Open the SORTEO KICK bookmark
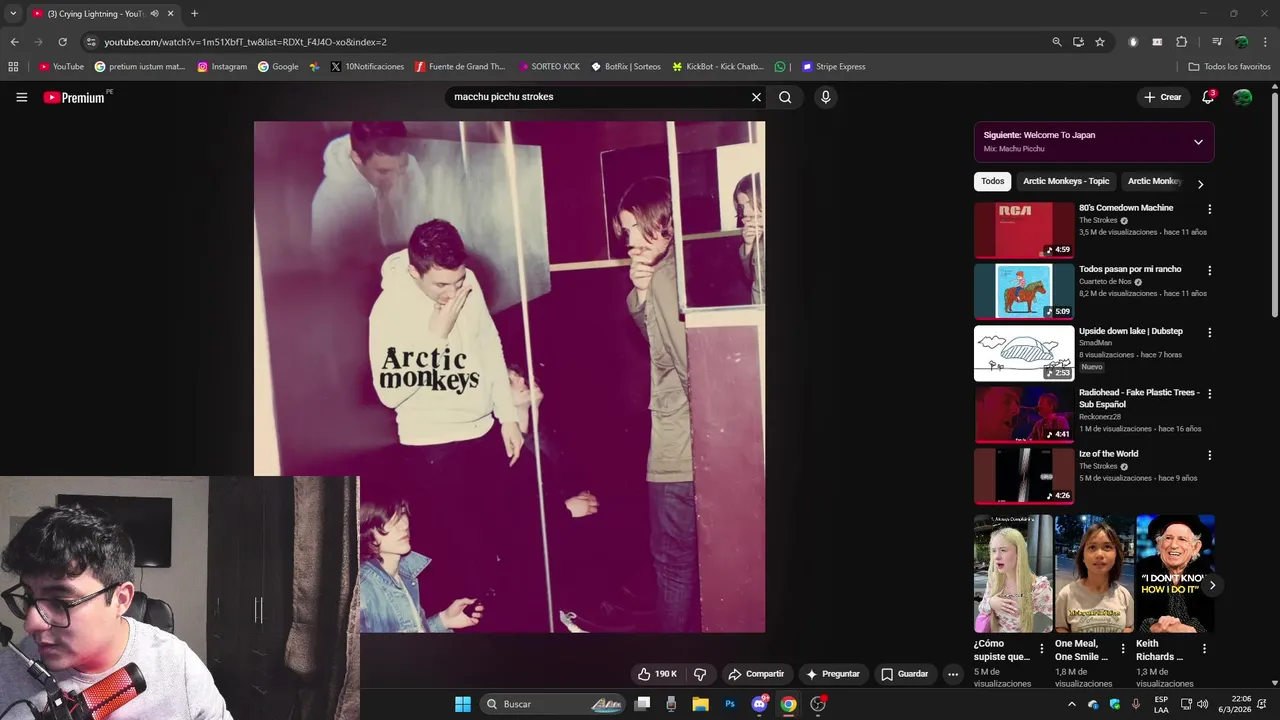The width and height of the screenshot is (1280, 720). pos(549,67)
